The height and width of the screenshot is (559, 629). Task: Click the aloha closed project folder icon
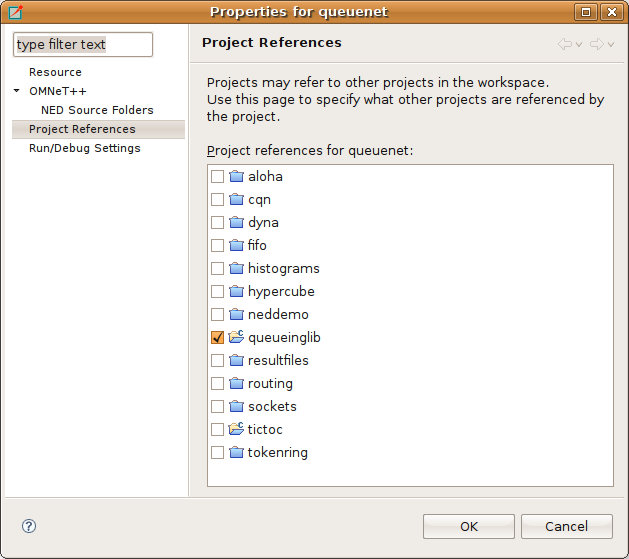[236, 176]
